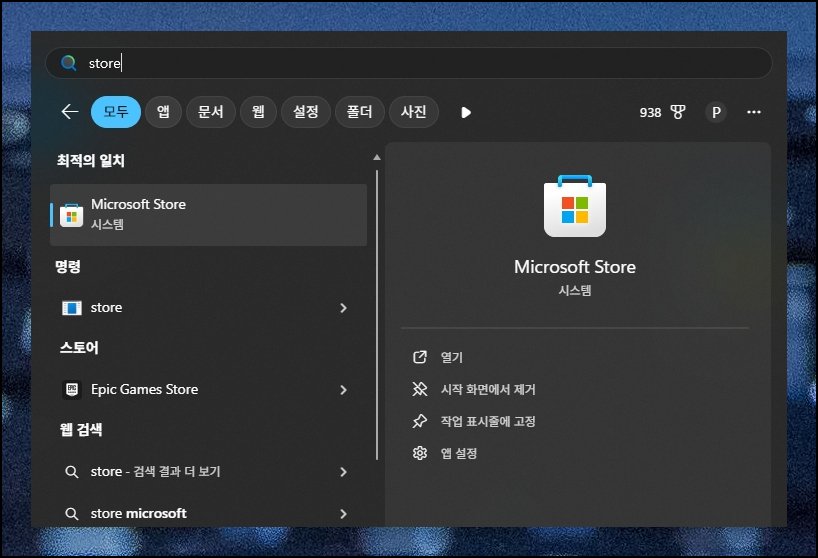This screenshot has height=558, width=818.
Task: Click large Microsoft Store icon in preview pane
Action: tap(574, 206)
